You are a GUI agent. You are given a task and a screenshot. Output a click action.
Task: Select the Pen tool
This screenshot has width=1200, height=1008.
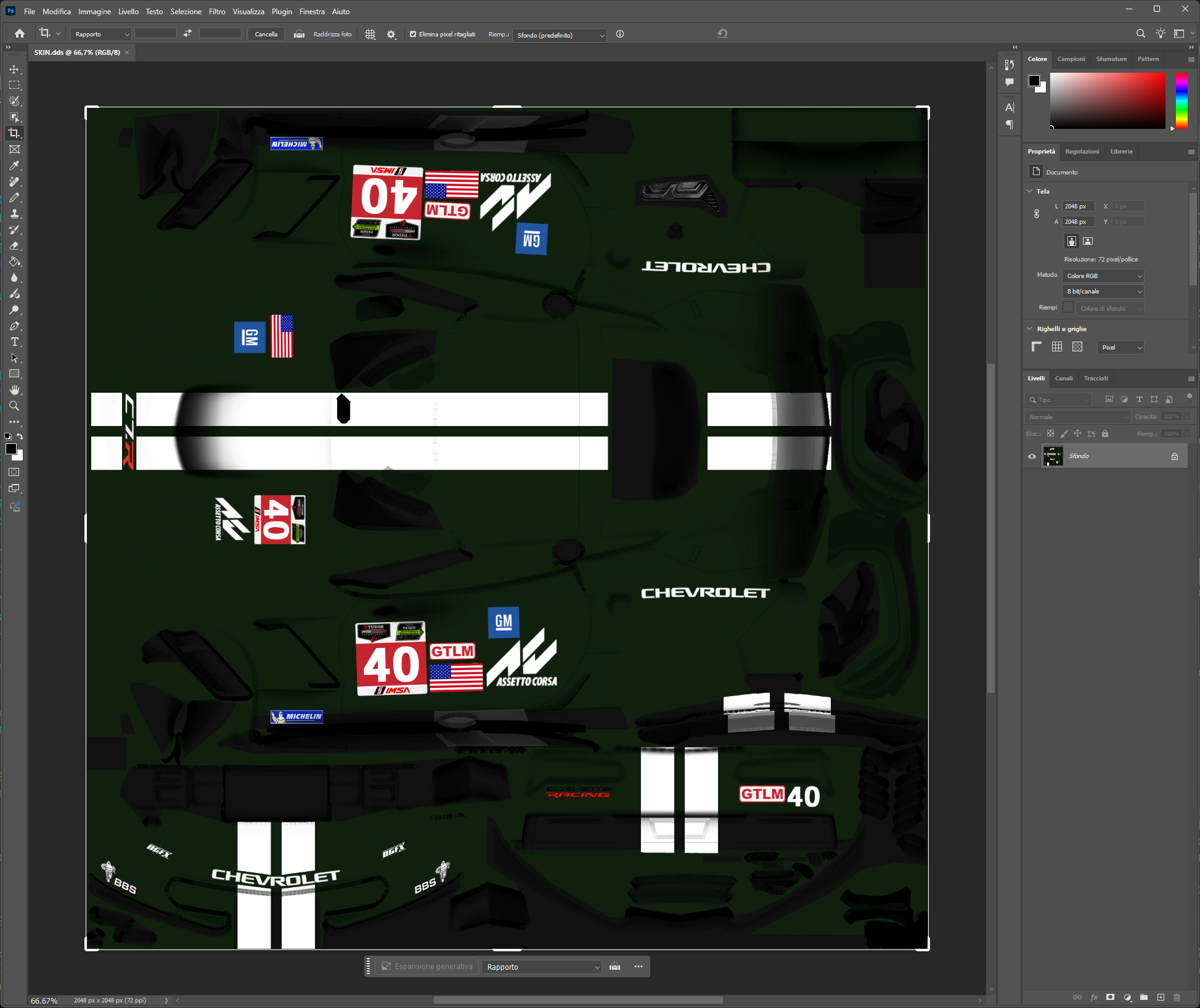pos(15,326)
